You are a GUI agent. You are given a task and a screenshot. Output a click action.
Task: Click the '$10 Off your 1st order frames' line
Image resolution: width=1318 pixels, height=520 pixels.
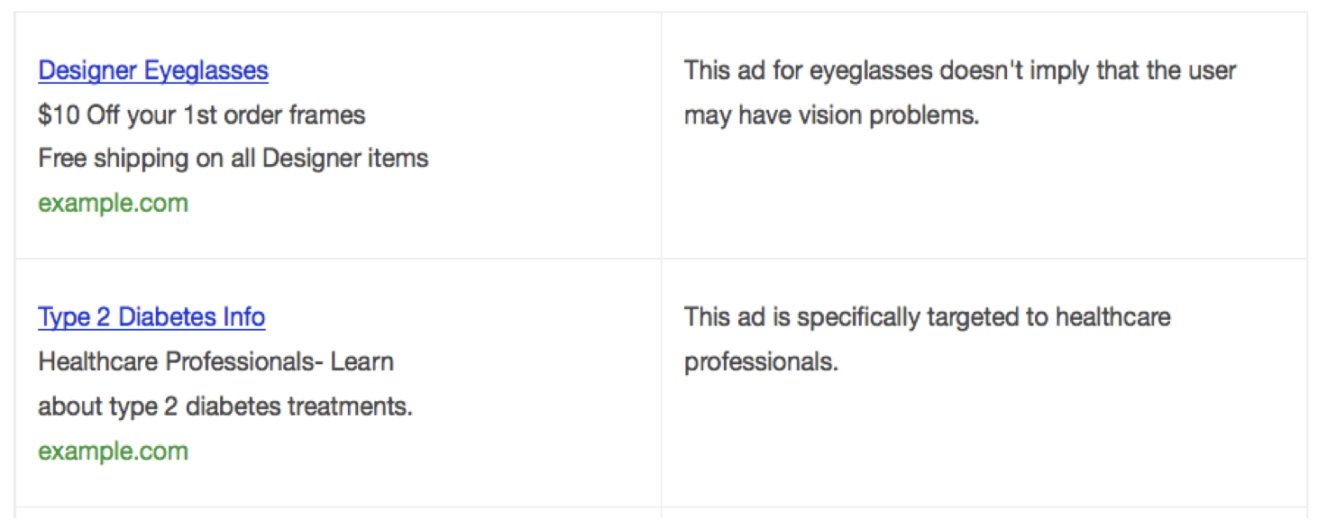202,115
